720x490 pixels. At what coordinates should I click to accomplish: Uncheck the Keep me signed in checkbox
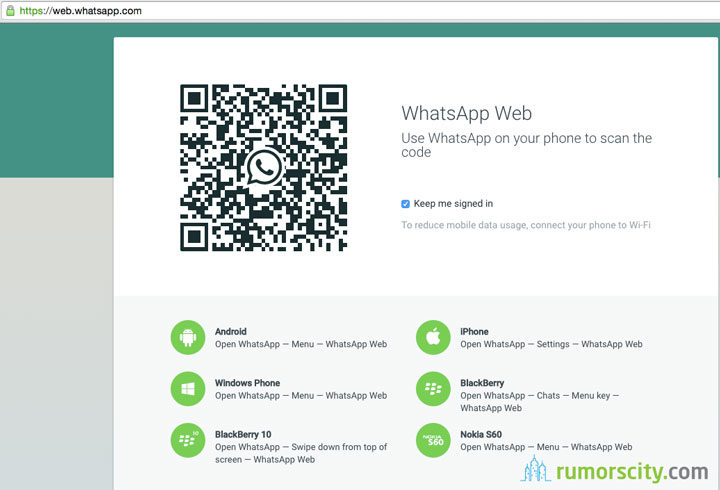pyautogui.click(x=405, y=204)
